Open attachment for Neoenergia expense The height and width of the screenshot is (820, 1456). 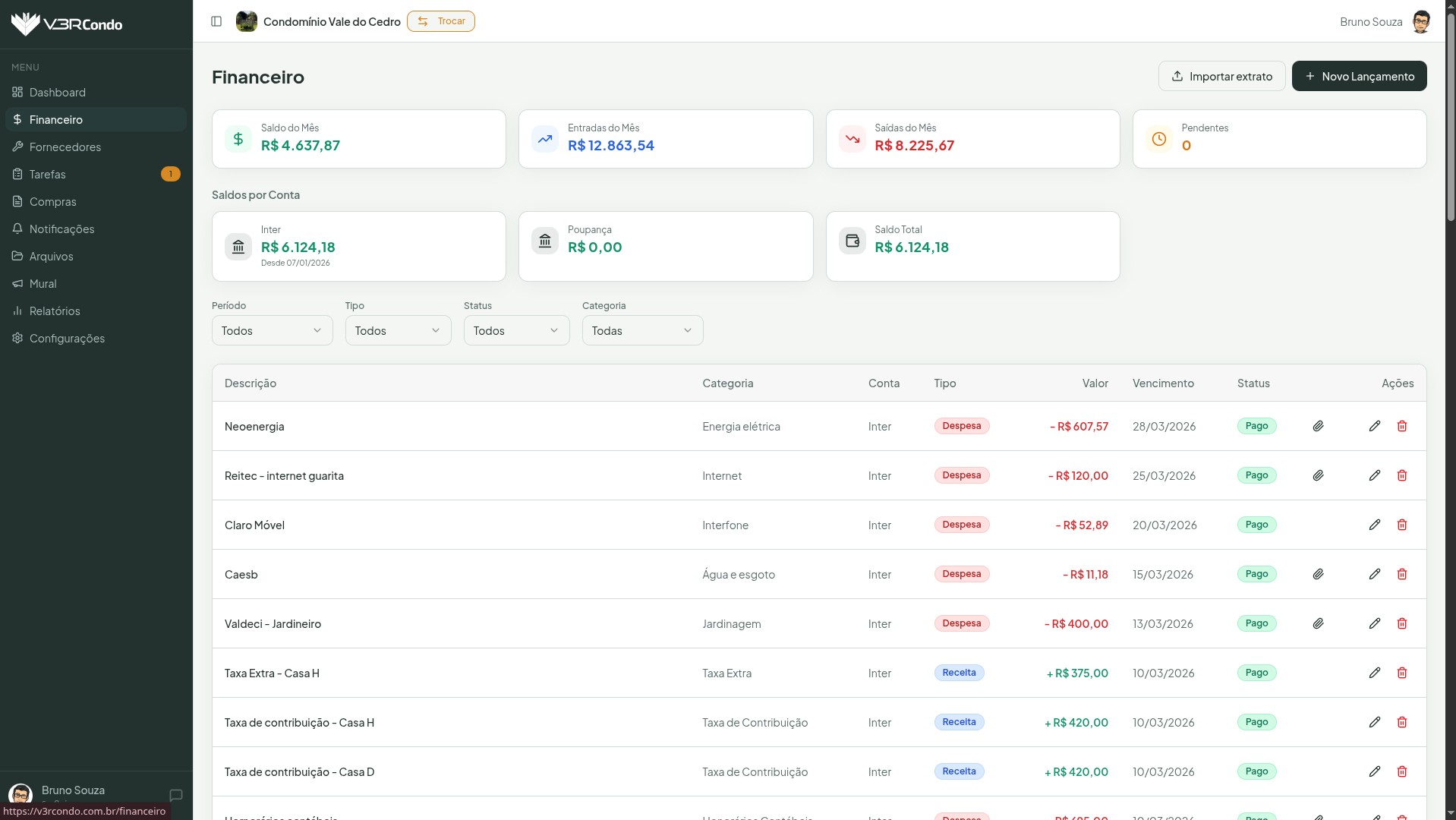(x=1318, y=426)
